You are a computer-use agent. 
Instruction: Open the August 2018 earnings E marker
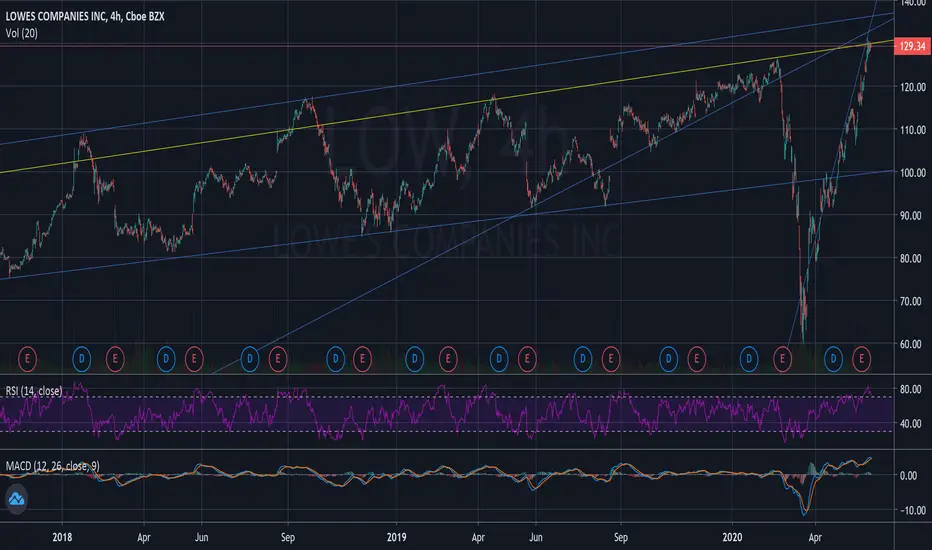pos(278,359)
